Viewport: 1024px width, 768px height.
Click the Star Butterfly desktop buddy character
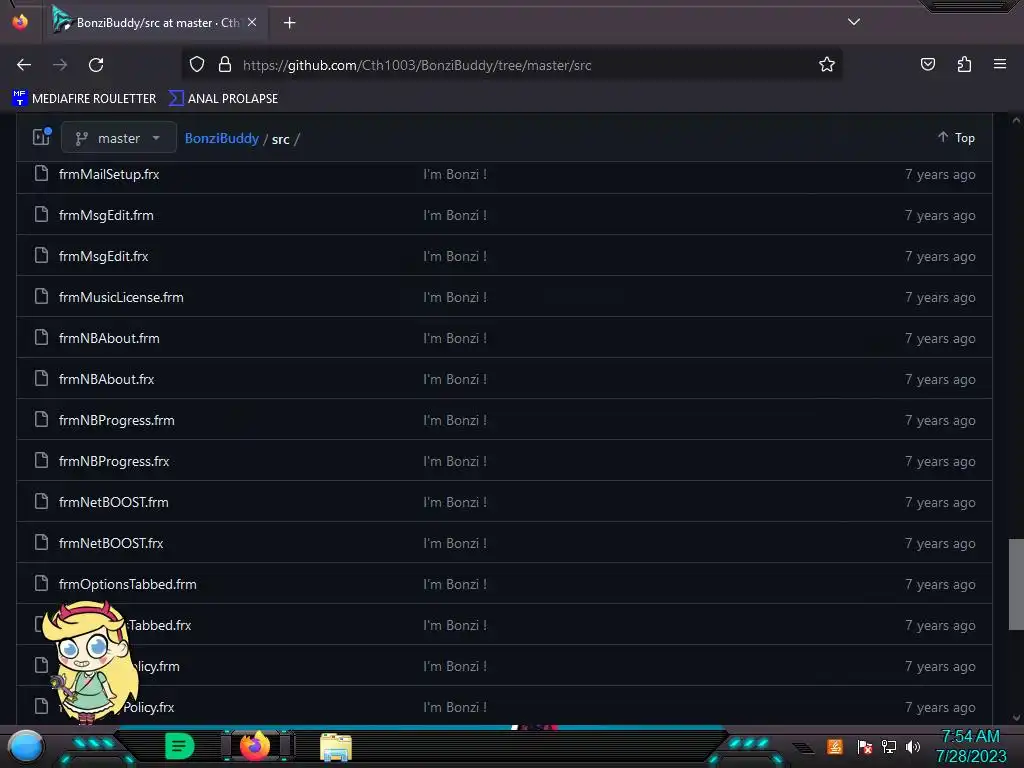(89, 661)
